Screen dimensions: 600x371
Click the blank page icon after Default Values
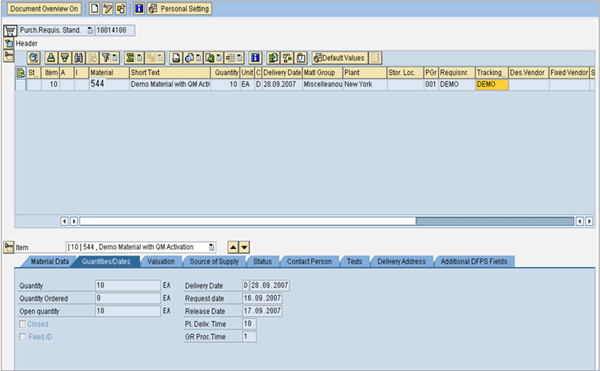(375, 58)
